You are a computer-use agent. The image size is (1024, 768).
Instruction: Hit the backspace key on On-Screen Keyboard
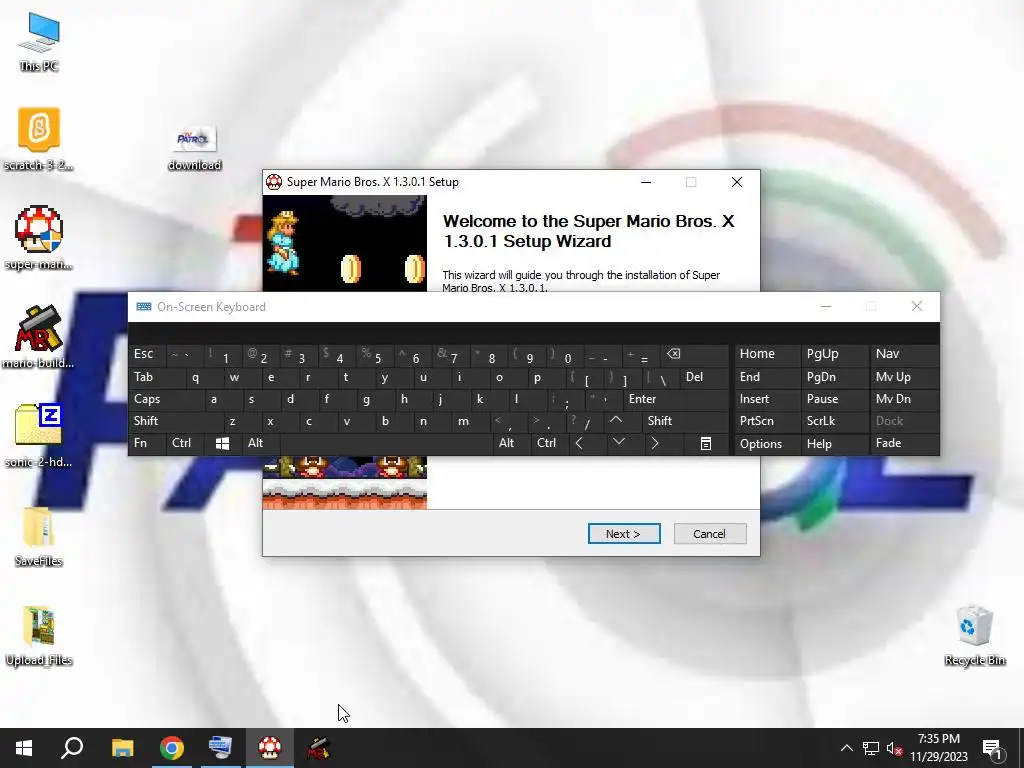coord(695,354)
